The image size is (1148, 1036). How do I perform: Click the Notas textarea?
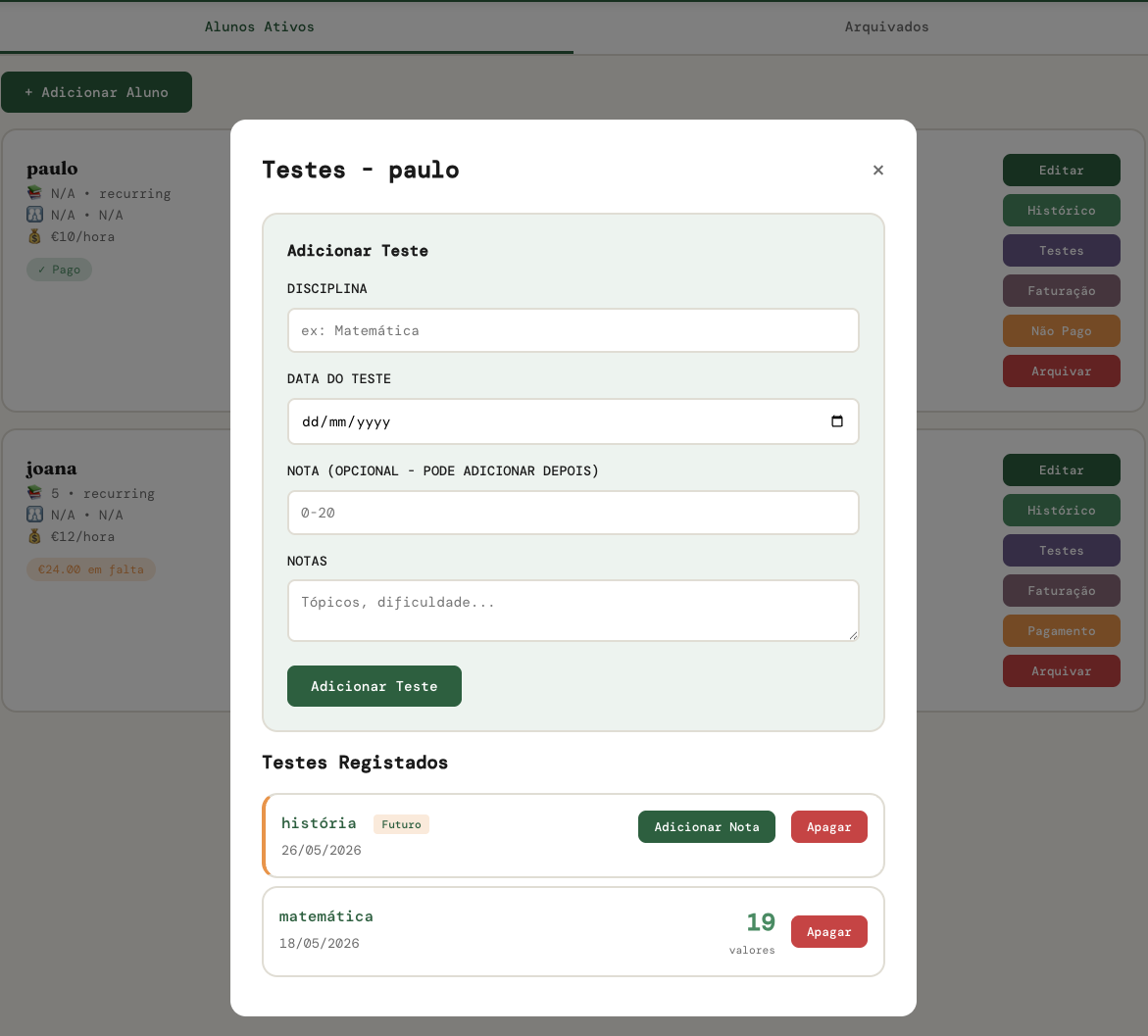tap(573, 611)
